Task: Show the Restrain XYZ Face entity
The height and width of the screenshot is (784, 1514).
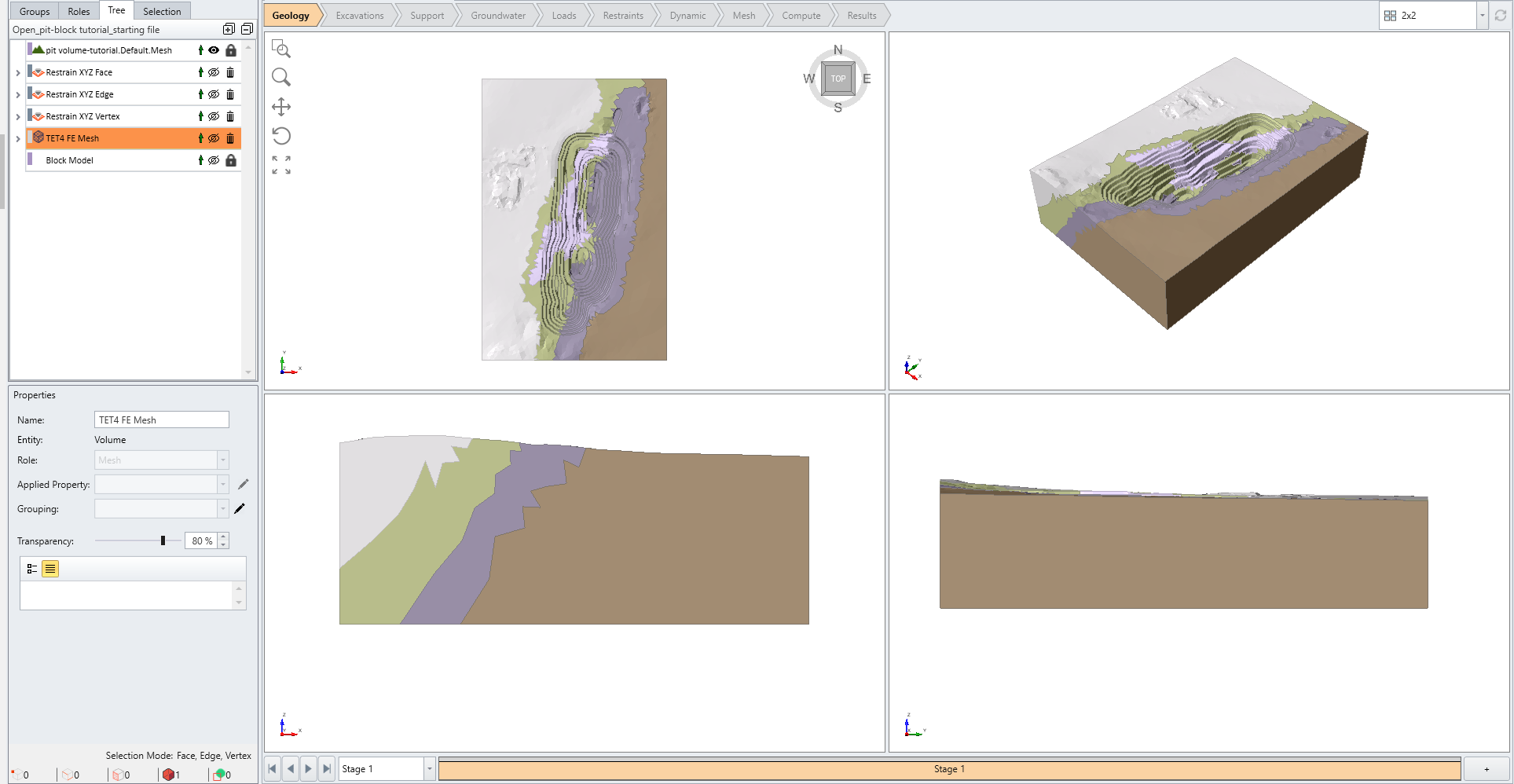Action: tap(214, 72)
